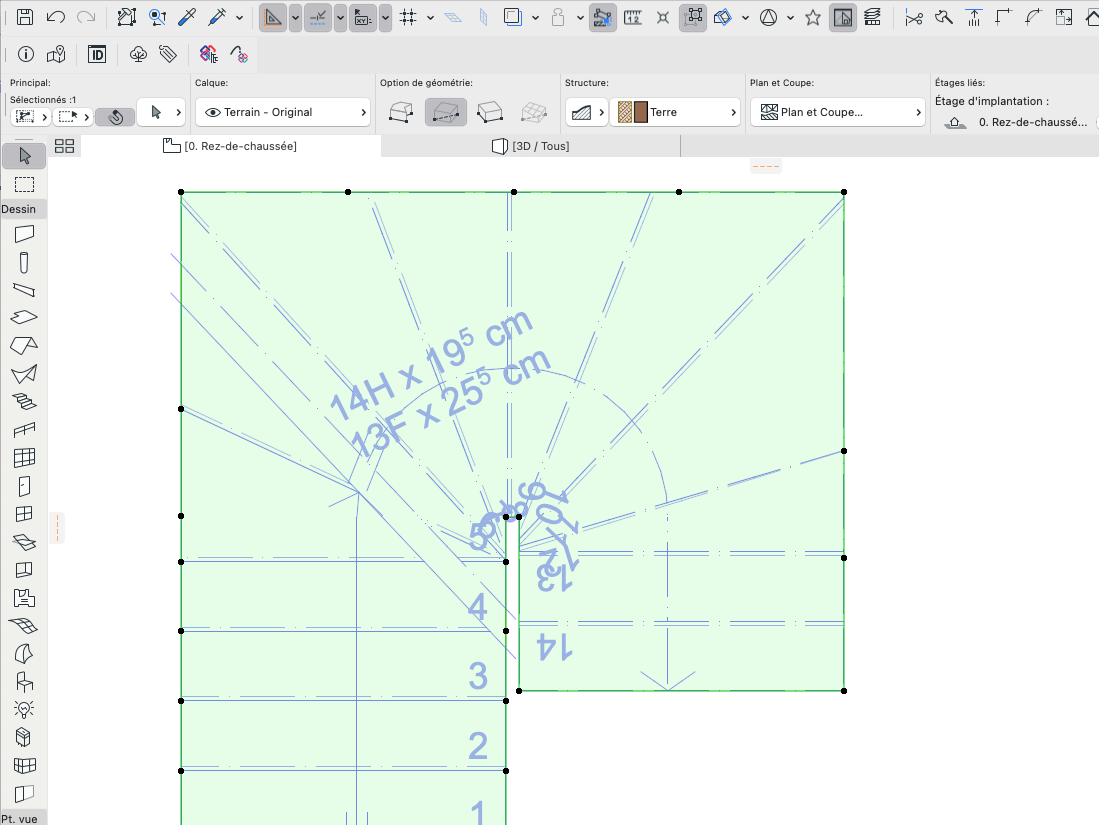Image resolution: width=1099 pixels, height=825 pixels.
Task: Click the ID manager icon
Action: click(x=97, y=54)
